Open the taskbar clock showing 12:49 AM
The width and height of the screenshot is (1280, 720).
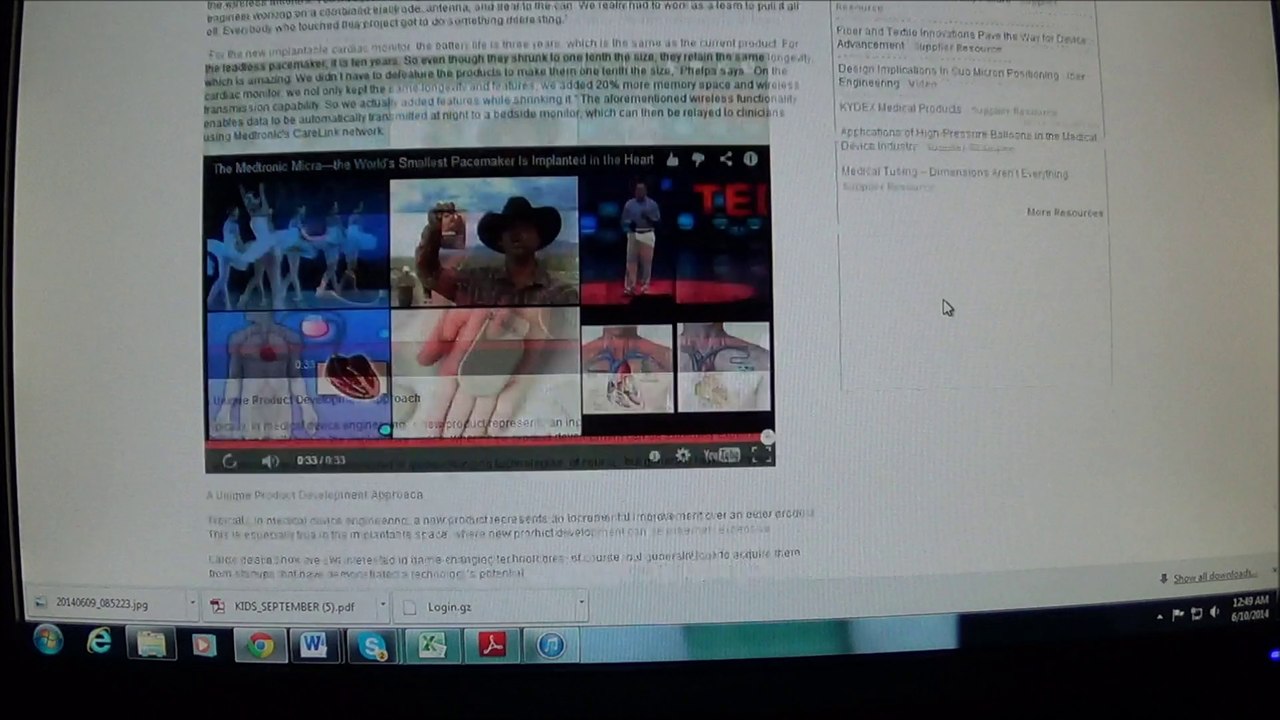1250,608
